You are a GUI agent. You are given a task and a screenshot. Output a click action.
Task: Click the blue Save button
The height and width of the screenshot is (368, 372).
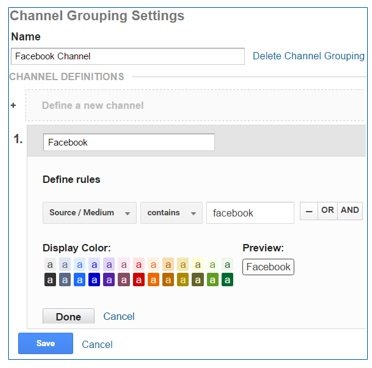(45, 343)
